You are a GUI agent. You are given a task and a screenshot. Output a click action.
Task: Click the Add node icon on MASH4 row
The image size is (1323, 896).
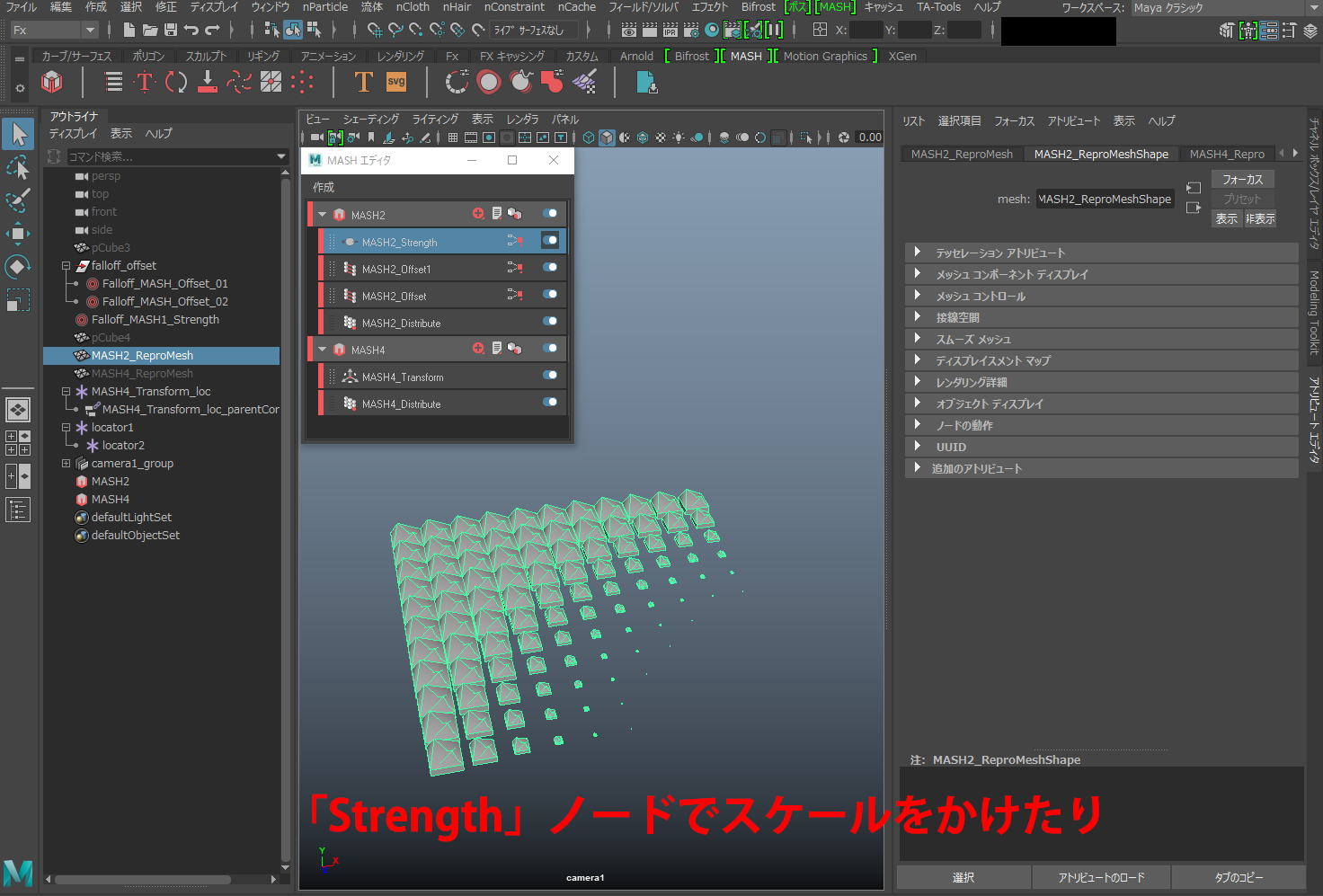pyautogui.click(x=478, y=349)
